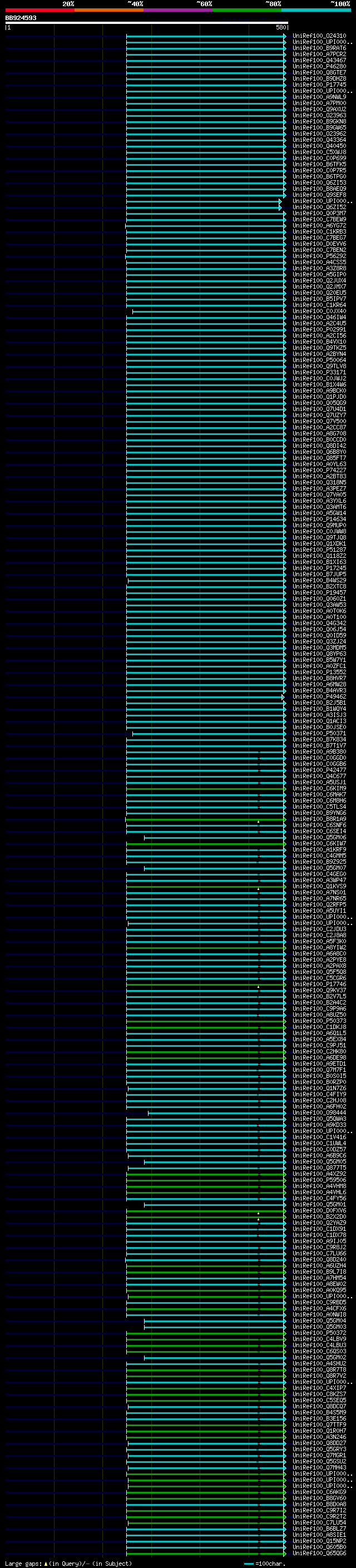Select hit label UniRef100_A7PM00

tap(319, 103)
